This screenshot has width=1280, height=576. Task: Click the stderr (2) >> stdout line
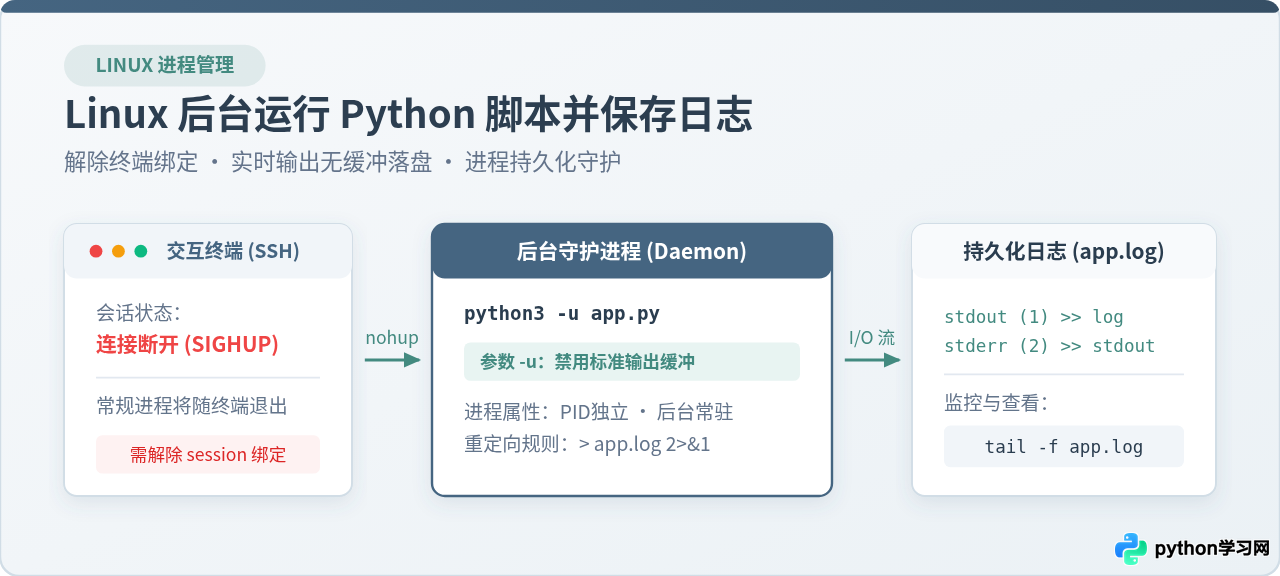pos(1049,346)
